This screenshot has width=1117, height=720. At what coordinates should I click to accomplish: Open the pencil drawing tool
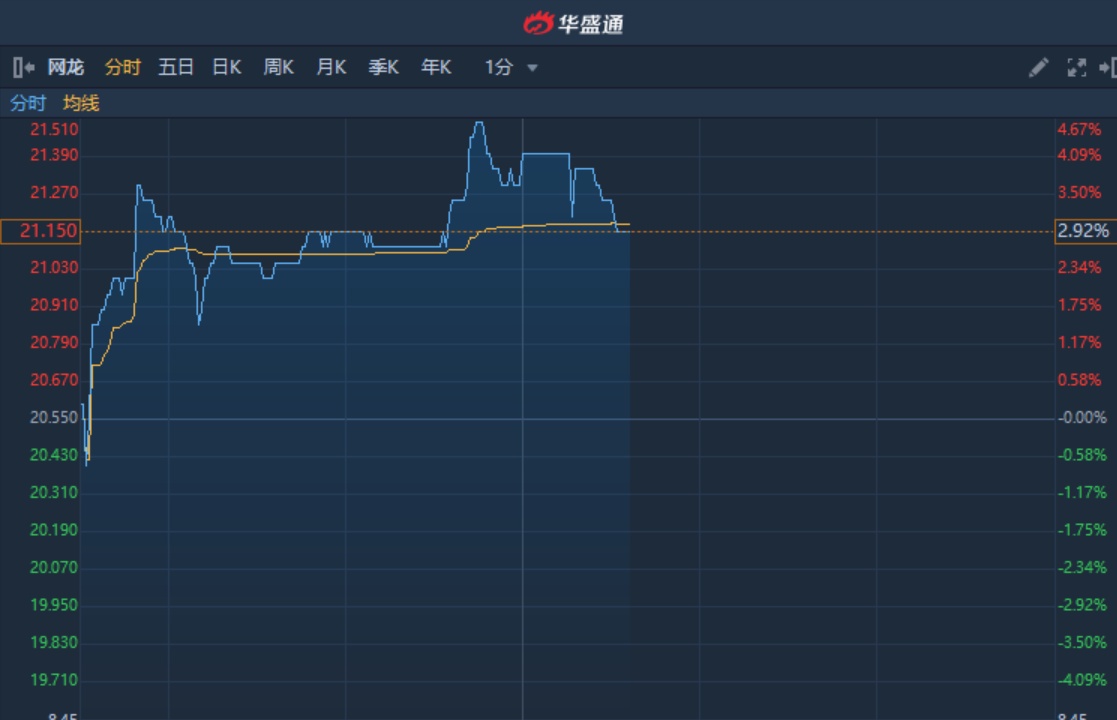point(1039,68)
